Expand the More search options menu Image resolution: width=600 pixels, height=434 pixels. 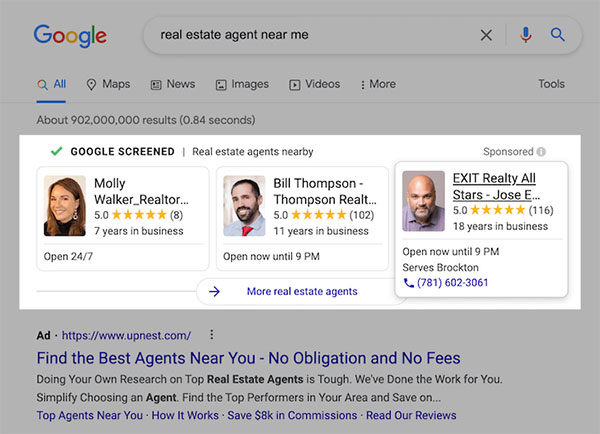click(x=378, y=84)
